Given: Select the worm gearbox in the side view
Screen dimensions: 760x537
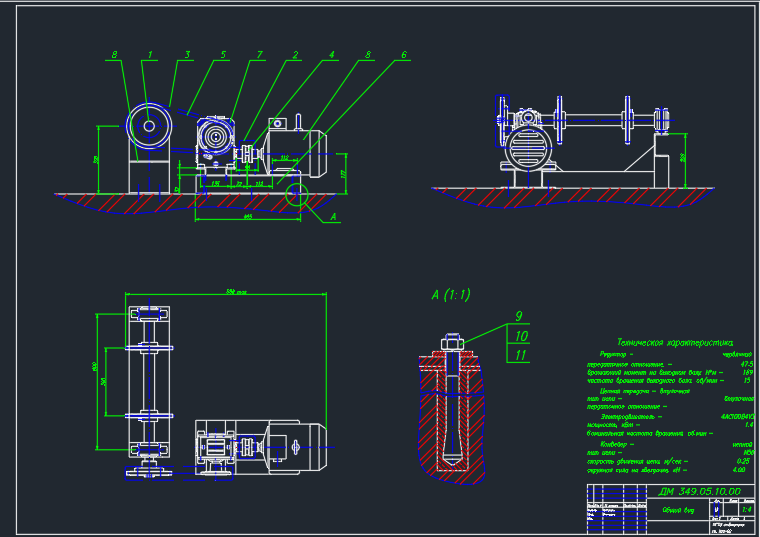Looking at the screenshot, I should [215, 138].
